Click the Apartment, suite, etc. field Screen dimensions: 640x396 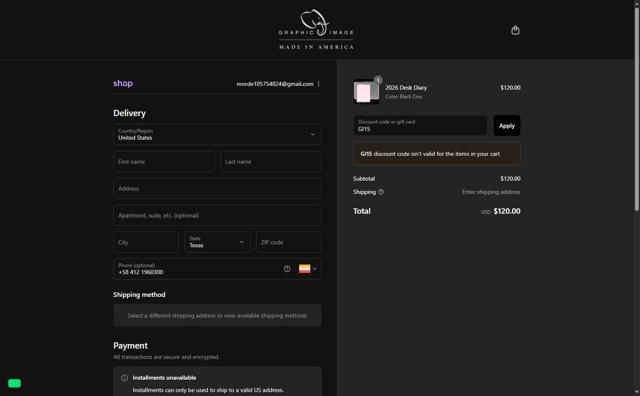click(x=217, y=216)
